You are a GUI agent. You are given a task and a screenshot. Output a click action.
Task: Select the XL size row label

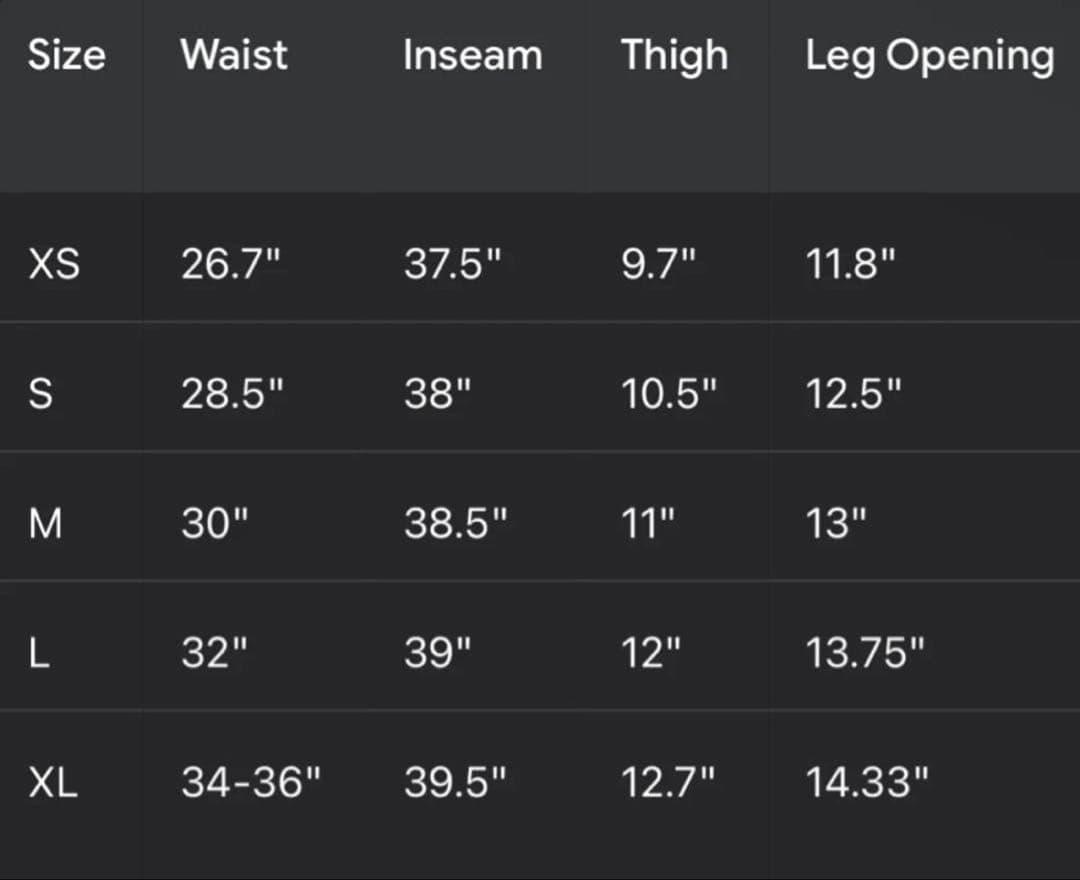(x=53, y=782)
